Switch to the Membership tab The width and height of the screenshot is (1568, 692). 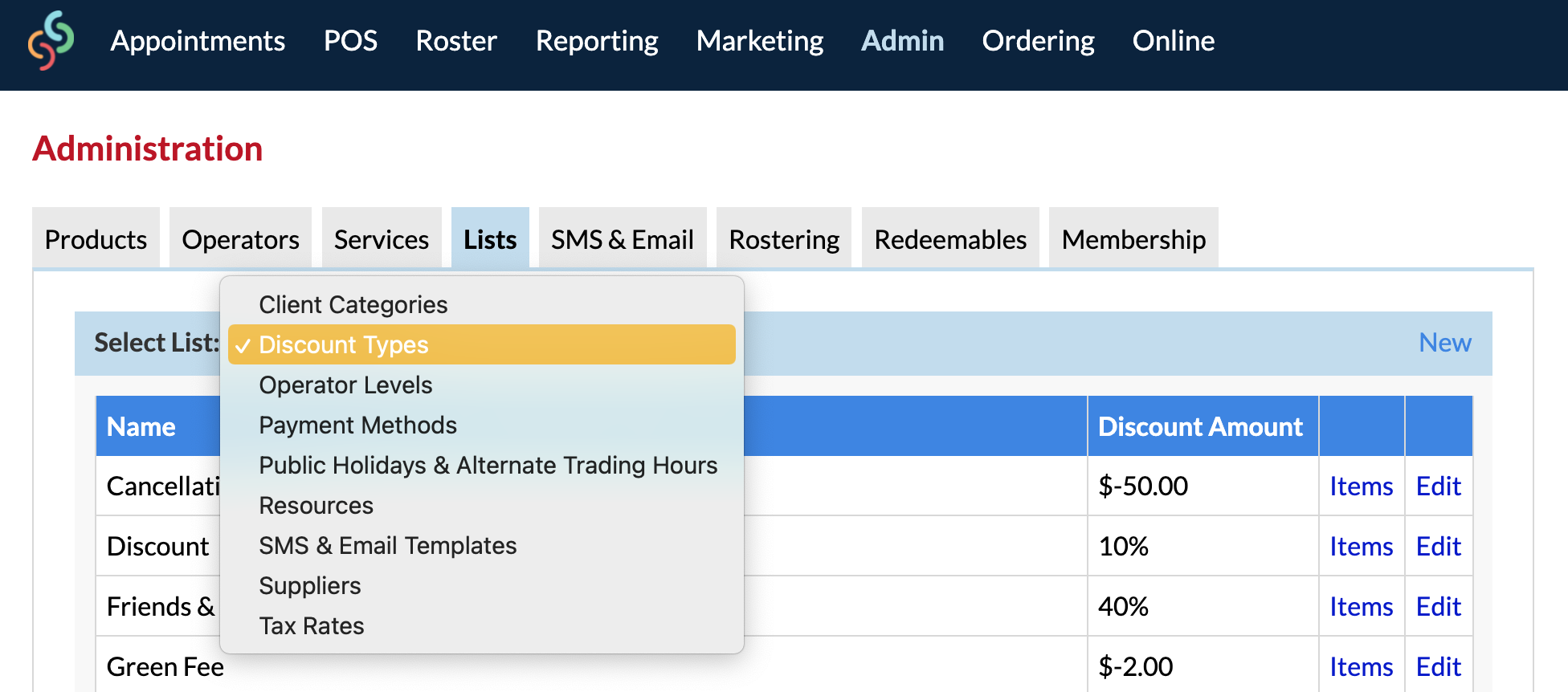point(1133,238)
